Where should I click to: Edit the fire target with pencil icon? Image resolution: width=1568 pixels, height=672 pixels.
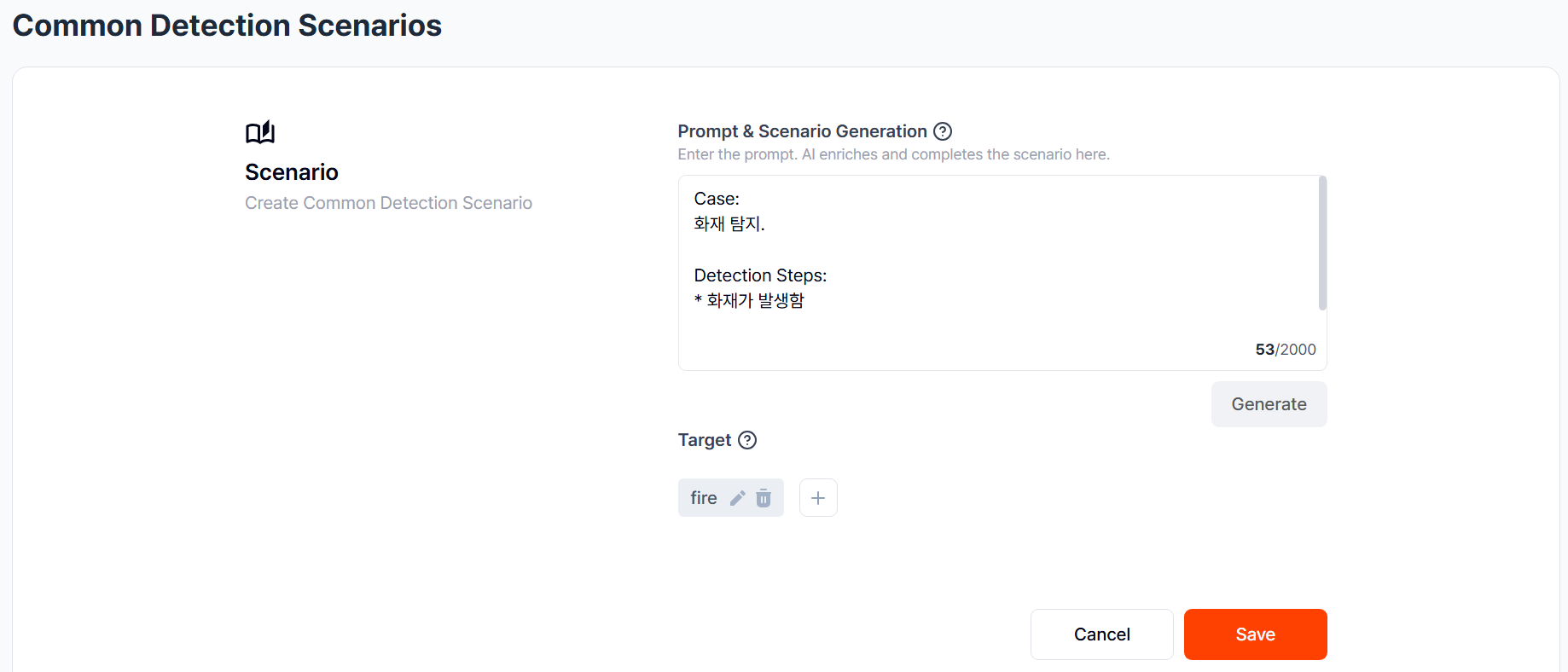[x=738, y=498]
